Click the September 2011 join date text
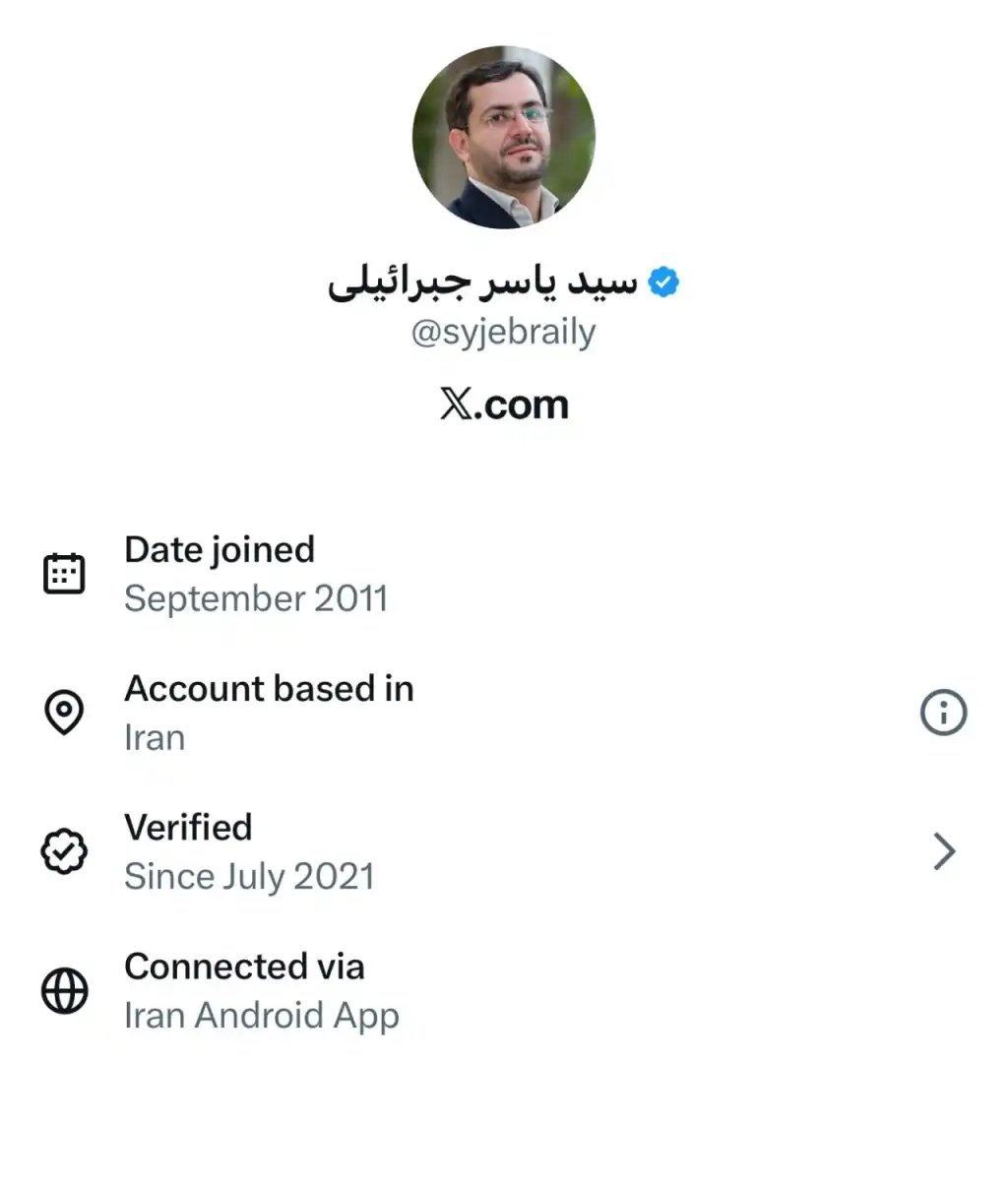This screenshot has height=1185, width=1008. (x=257, y=598)
